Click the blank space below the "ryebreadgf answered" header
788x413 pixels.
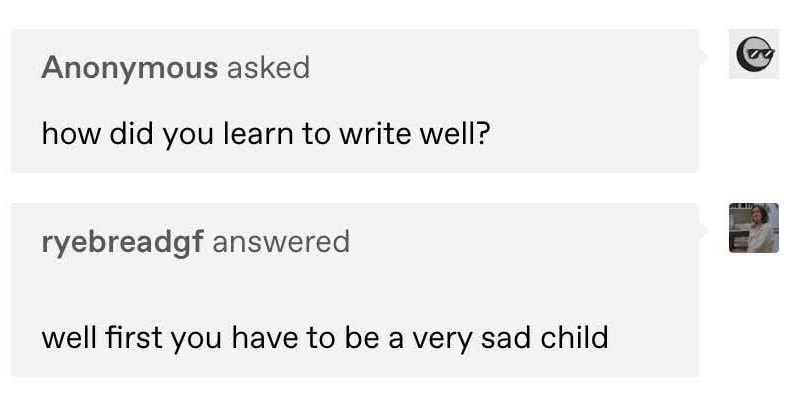click(x=352, y=289)
